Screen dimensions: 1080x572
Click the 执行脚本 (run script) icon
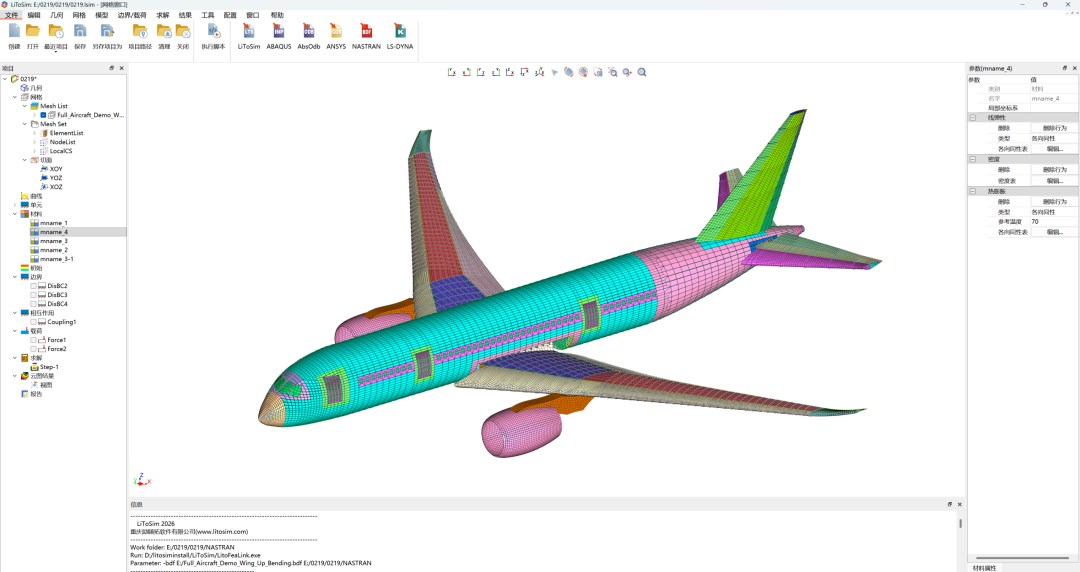[214, 32]
